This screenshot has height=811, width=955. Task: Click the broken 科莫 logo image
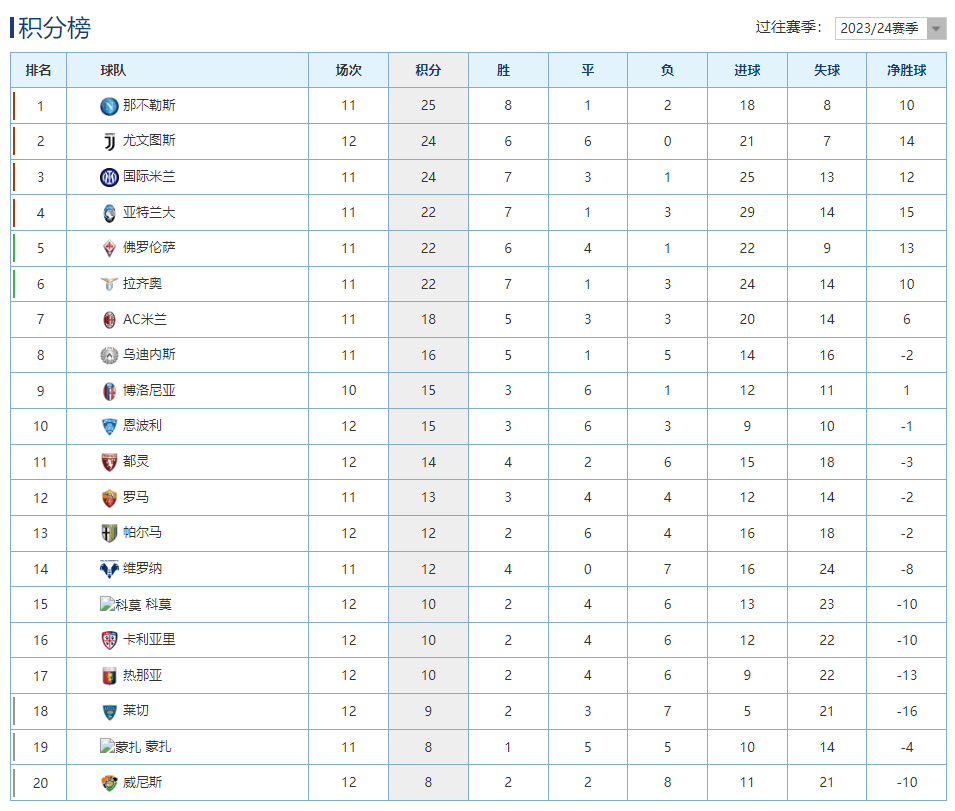click(x=120, y=604)
